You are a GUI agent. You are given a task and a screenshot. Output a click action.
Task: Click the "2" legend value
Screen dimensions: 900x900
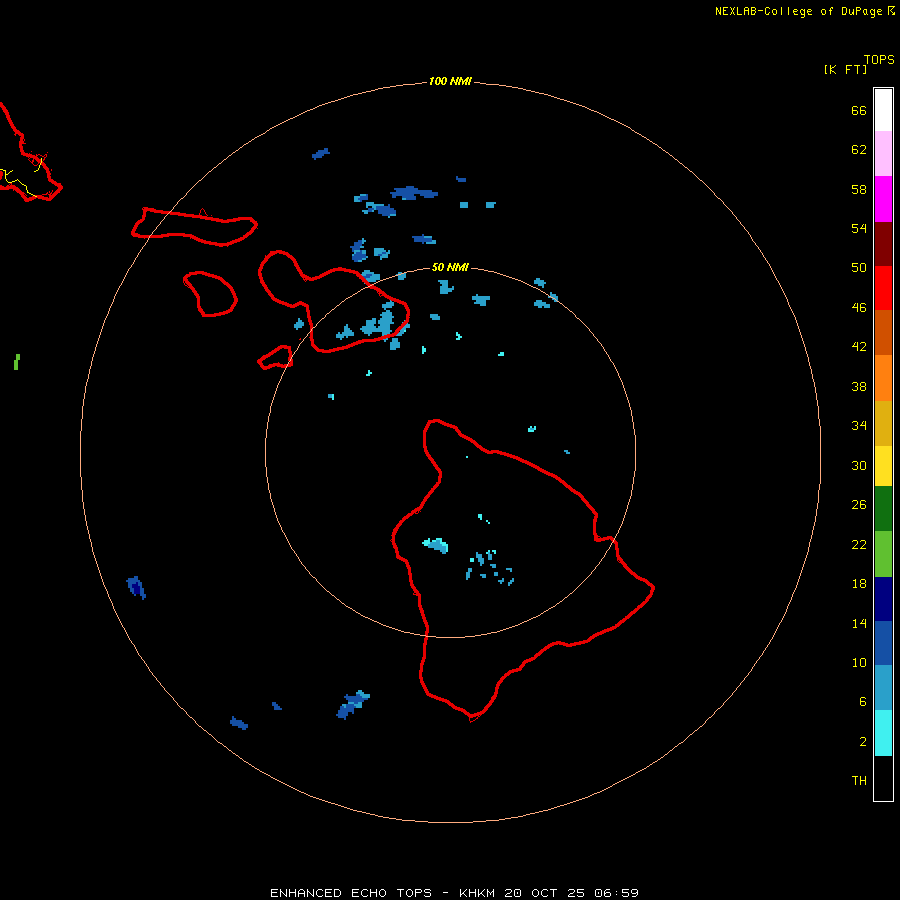pos(863,742)
